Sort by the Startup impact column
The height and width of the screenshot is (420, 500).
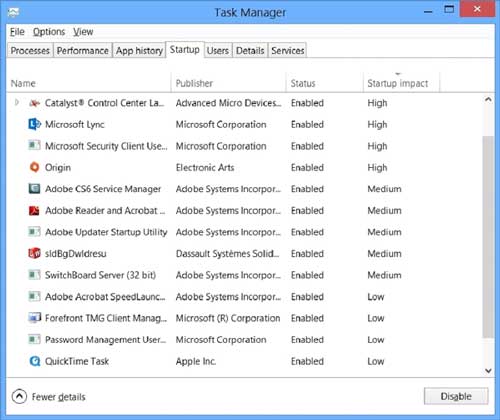click(x=397, y=83)
